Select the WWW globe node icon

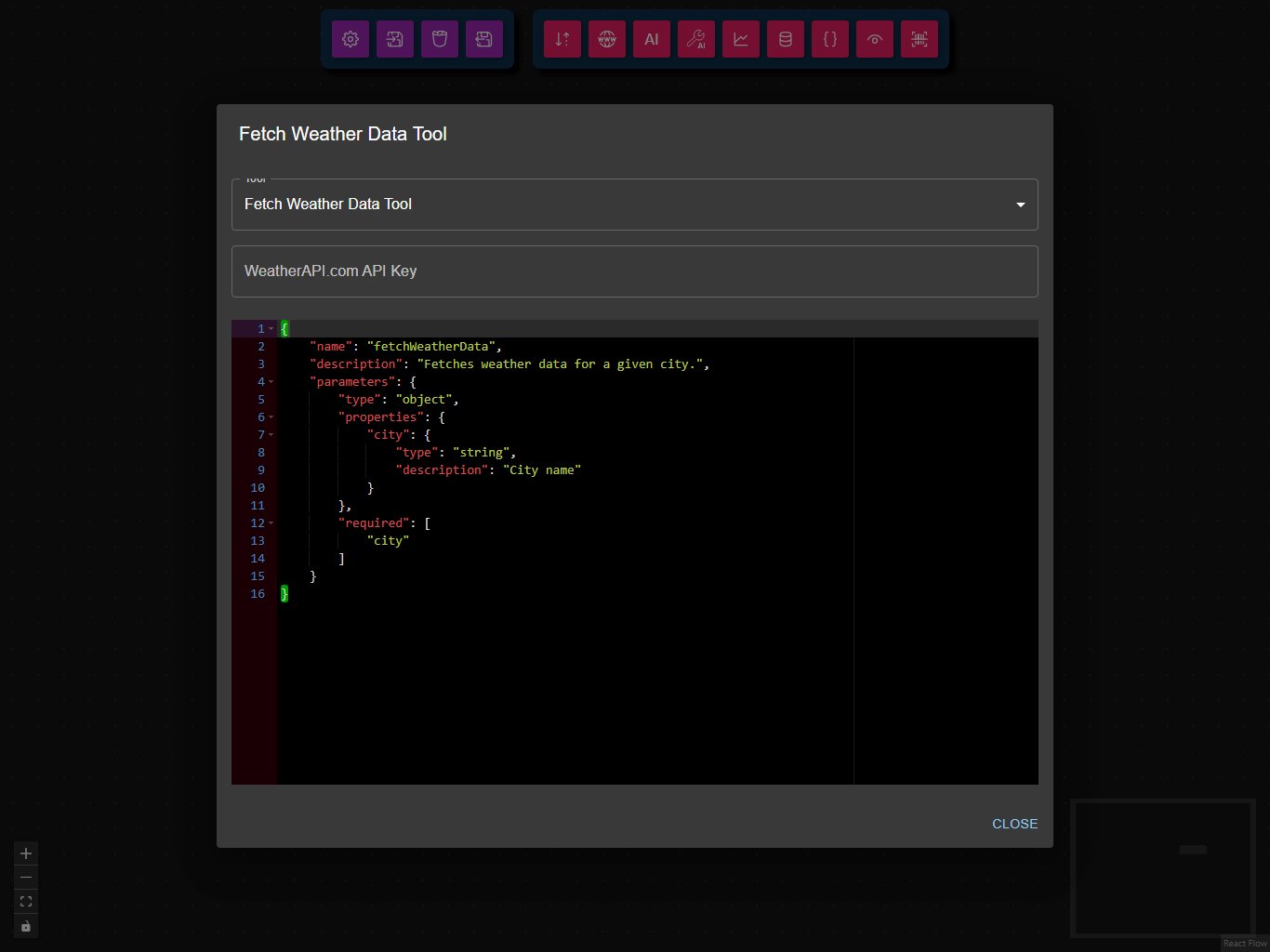coord(607,39)
